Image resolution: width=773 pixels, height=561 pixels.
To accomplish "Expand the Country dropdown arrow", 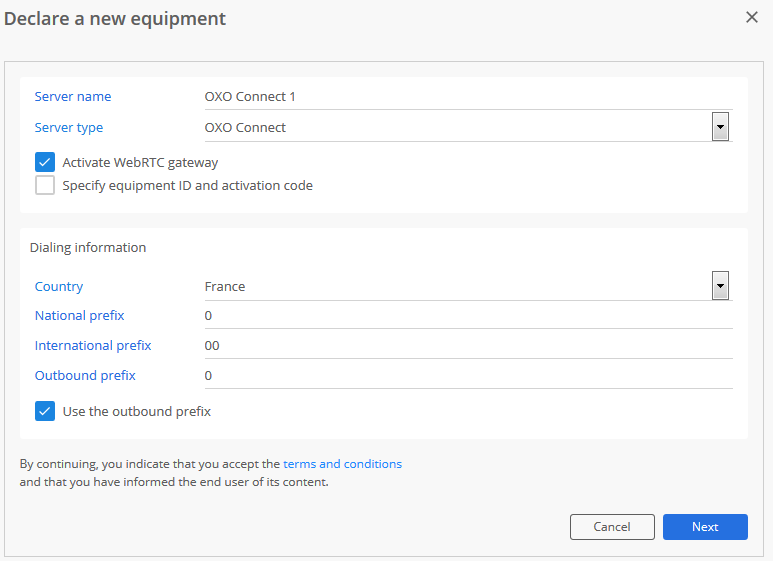I will tap(720, 285).
